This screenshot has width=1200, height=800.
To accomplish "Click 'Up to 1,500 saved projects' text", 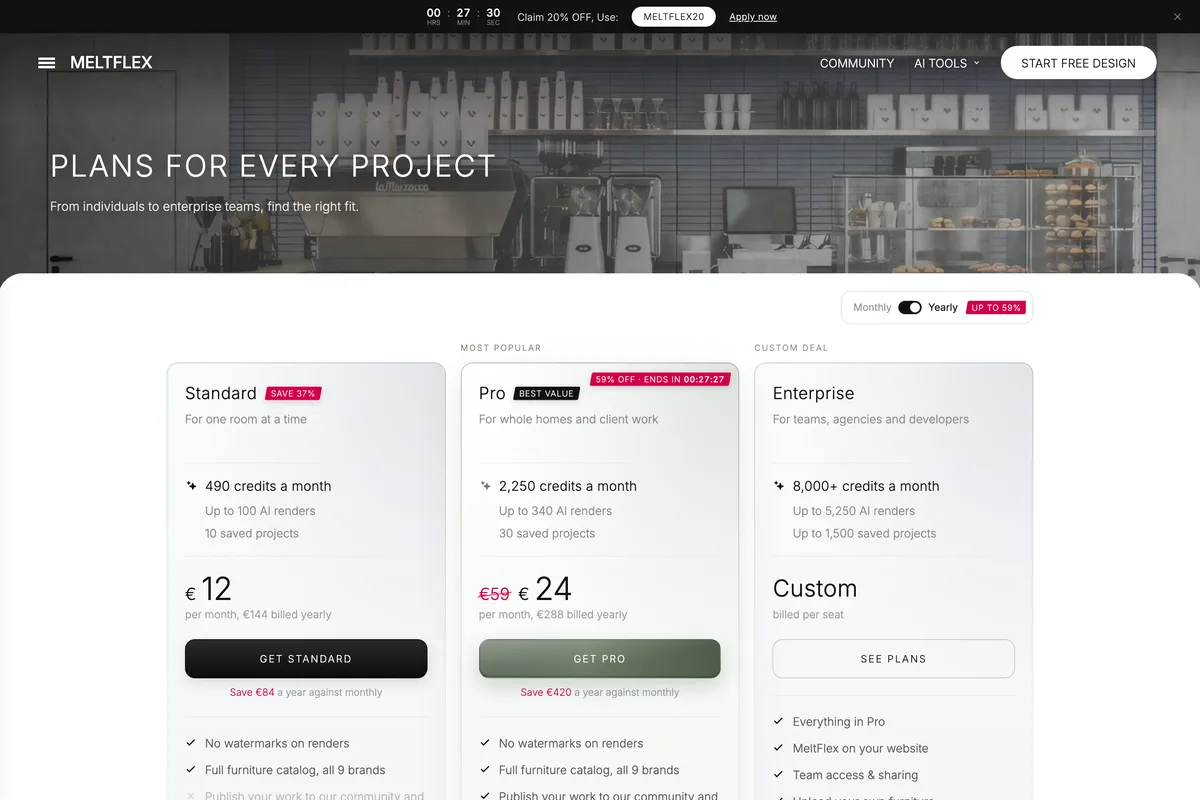I will 865,534.
